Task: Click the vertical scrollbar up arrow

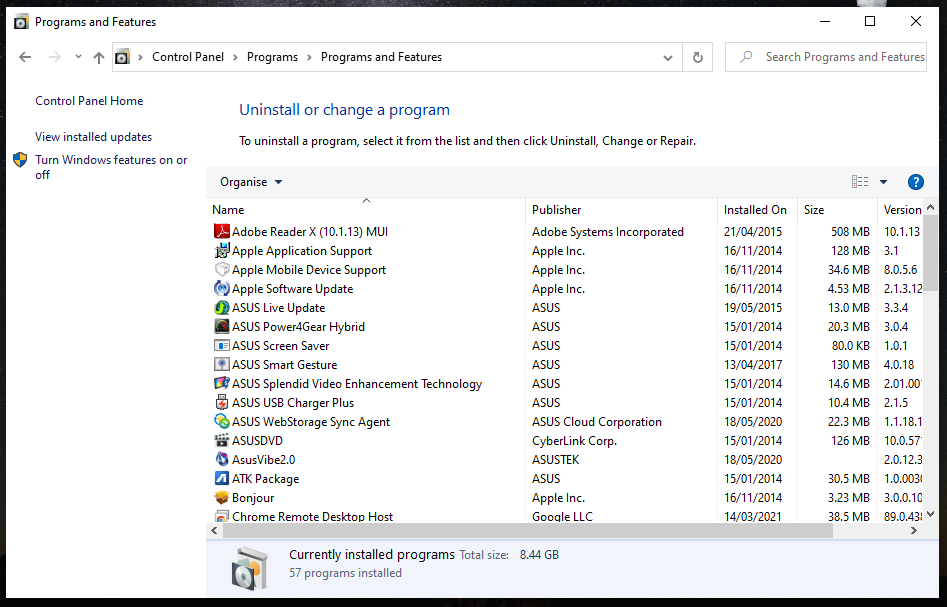Action: coord(930,207)
